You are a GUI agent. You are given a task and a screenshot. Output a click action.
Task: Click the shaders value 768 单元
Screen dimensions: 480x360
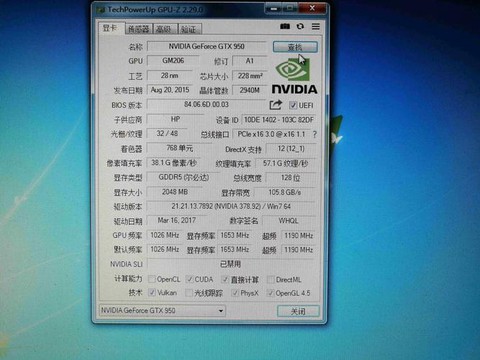pos(180,148)
